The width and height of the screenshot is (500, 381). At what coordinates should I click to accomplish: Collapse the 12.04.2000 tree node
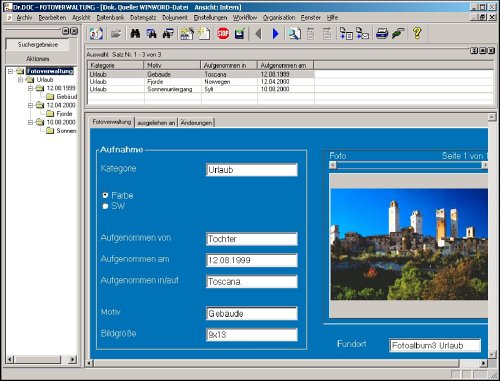(30, 105)
